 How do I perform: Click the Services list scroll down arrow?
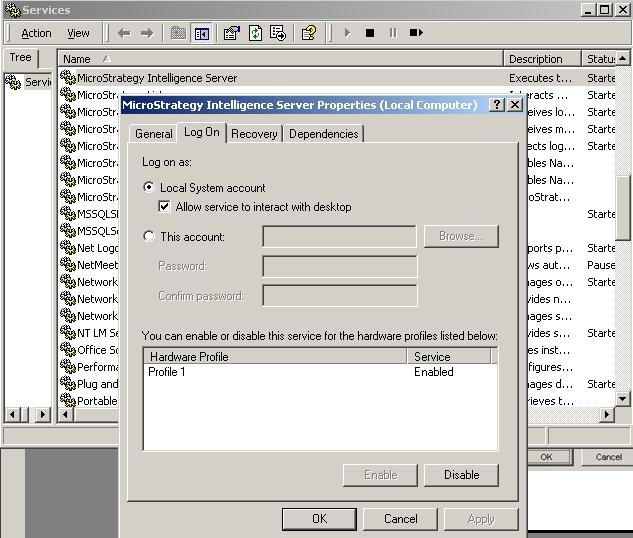tap(622, 399)
